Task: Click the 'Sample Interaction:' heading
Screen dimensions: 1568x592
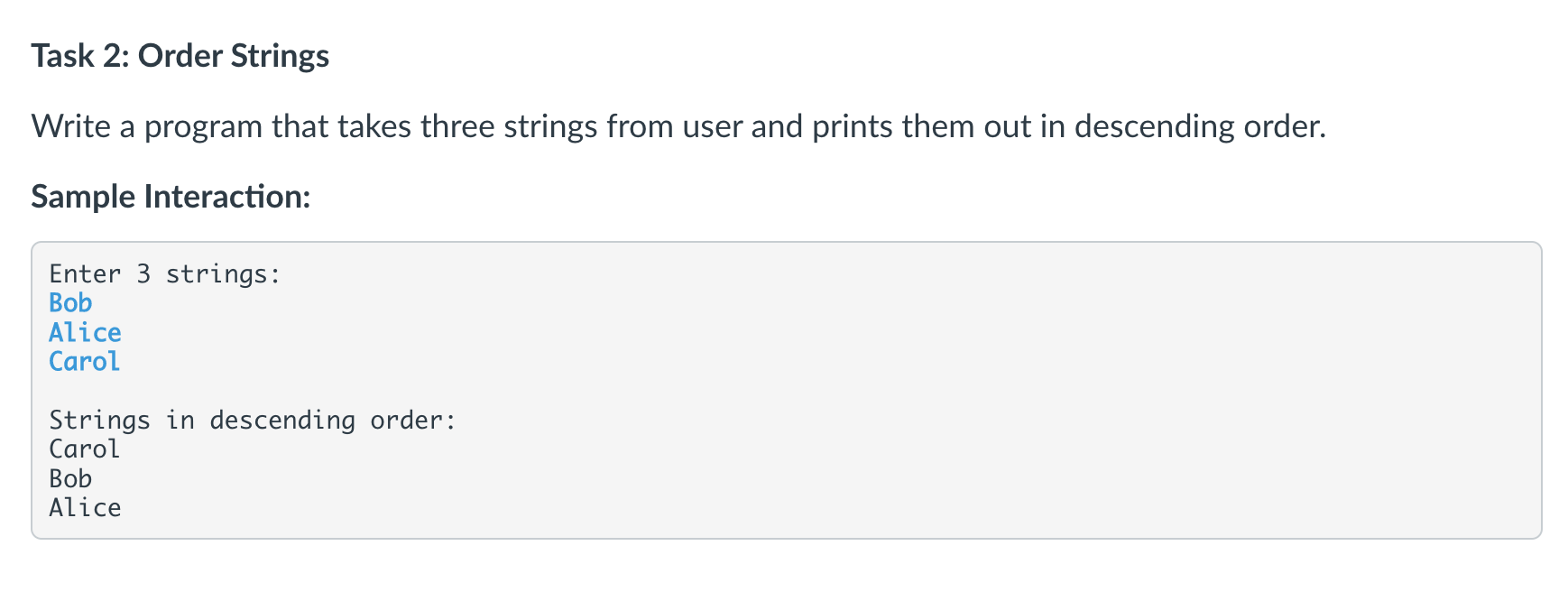Action: [x=171, y=197]
